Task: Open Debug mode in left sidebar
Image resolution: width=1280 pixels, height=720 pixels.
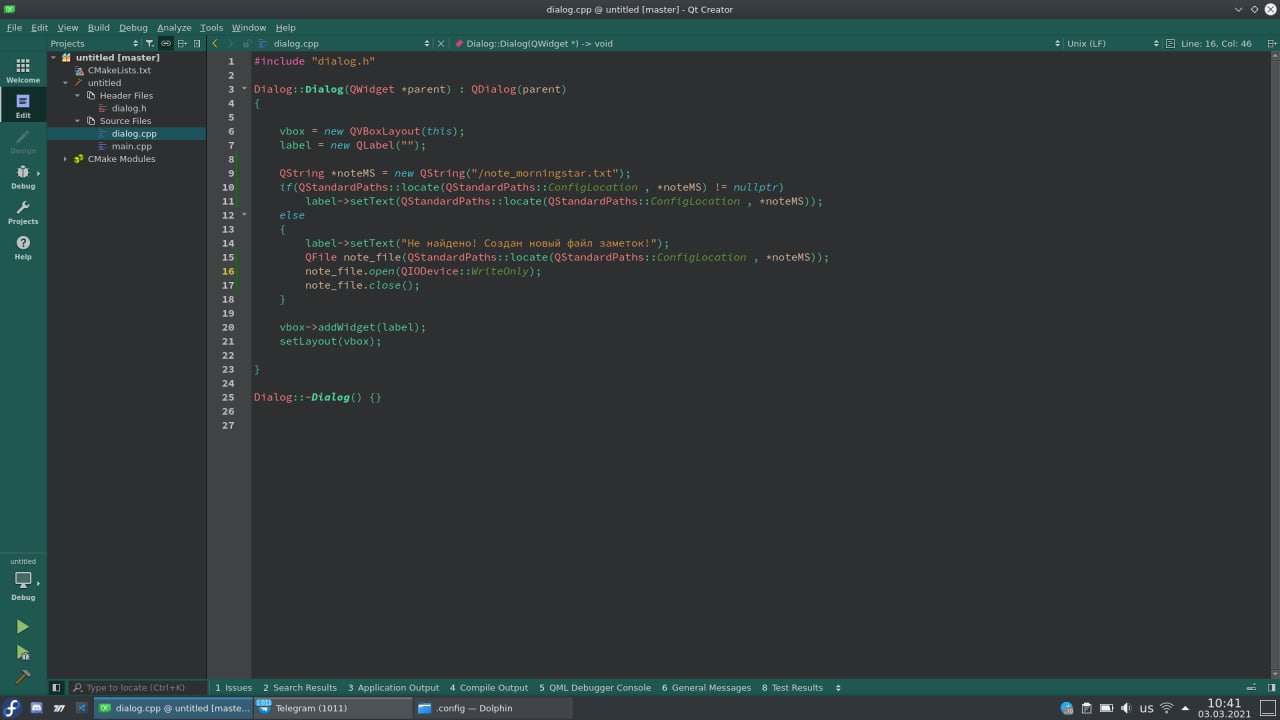Action: [x=23, y=177]
